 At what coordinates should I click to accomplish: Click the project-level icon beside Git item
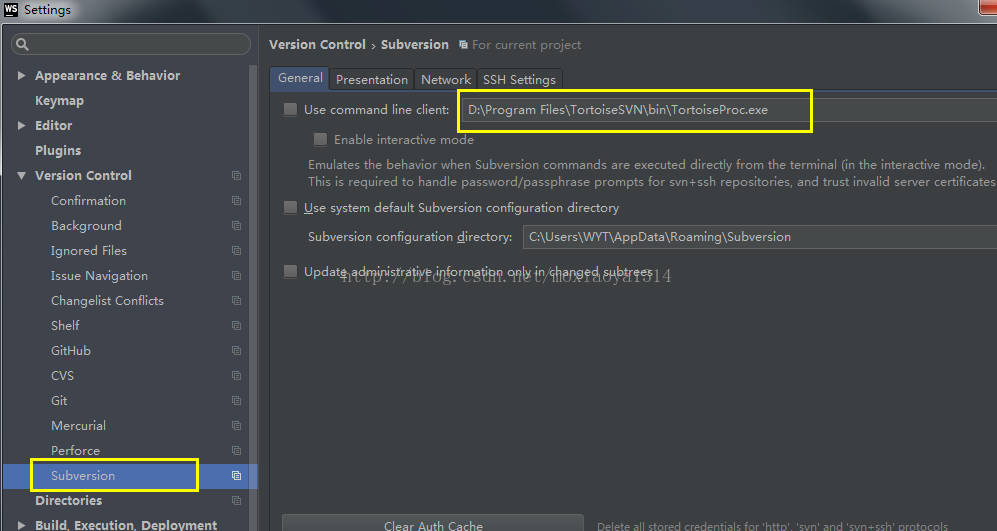(237, 401)
